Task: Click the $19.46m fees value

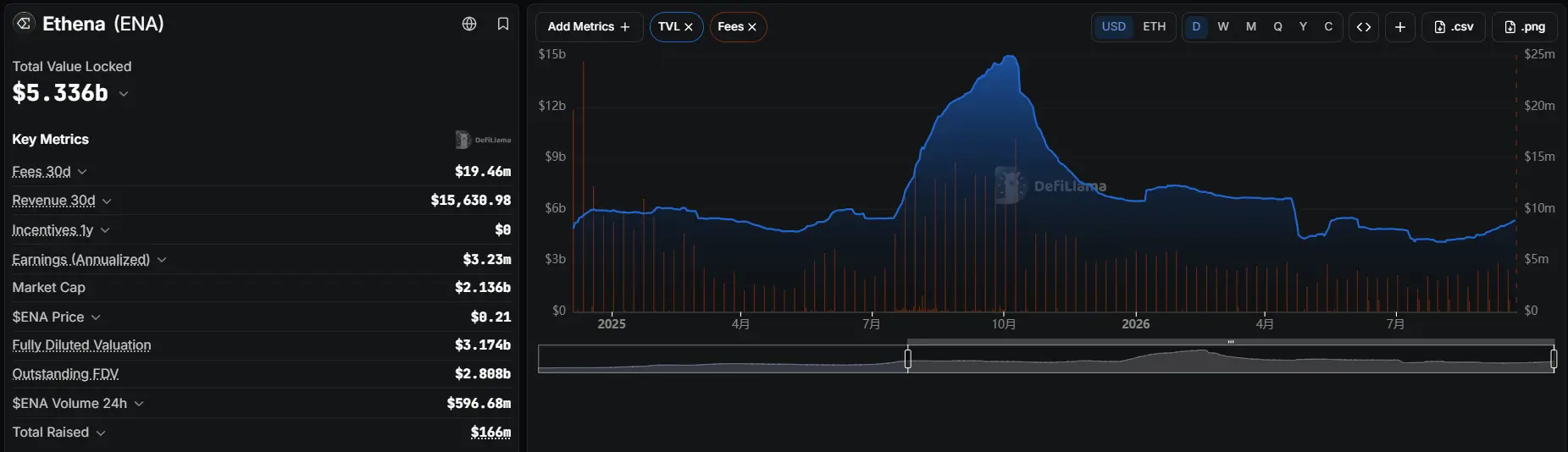Action: coord(483,172)
